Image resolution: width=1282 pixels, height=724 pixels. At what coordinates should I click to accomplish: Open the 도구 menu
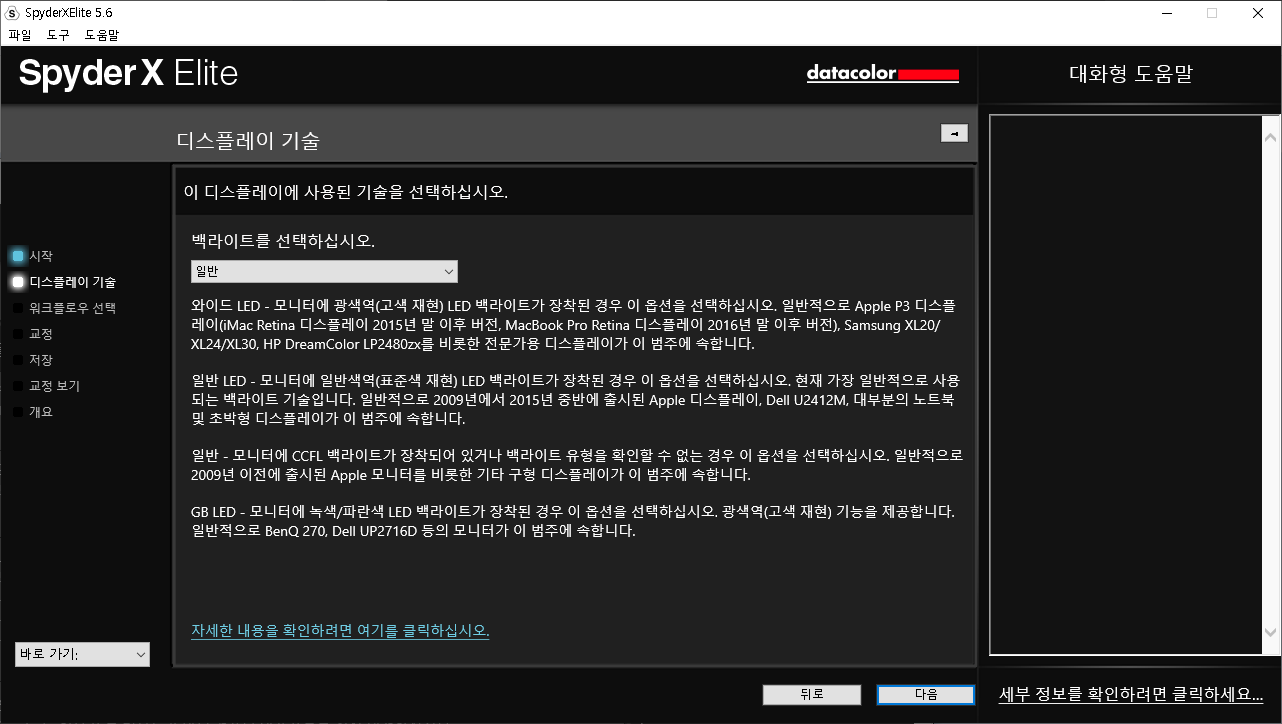point(58,35)
